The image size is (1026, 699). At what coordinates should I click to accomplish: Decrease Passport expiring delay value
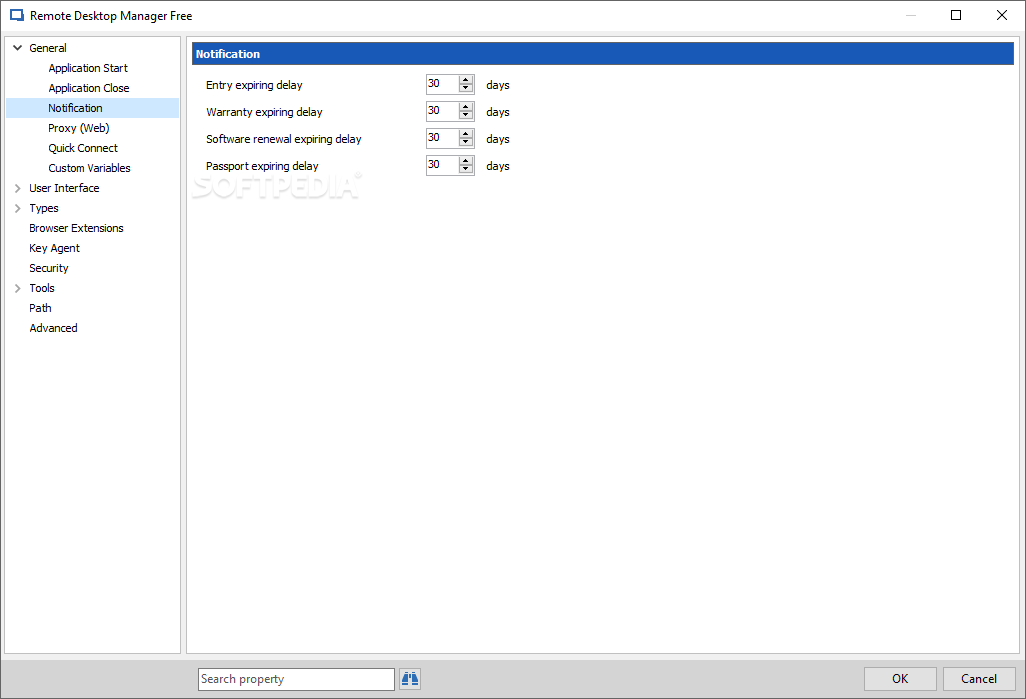click(466, 169)
